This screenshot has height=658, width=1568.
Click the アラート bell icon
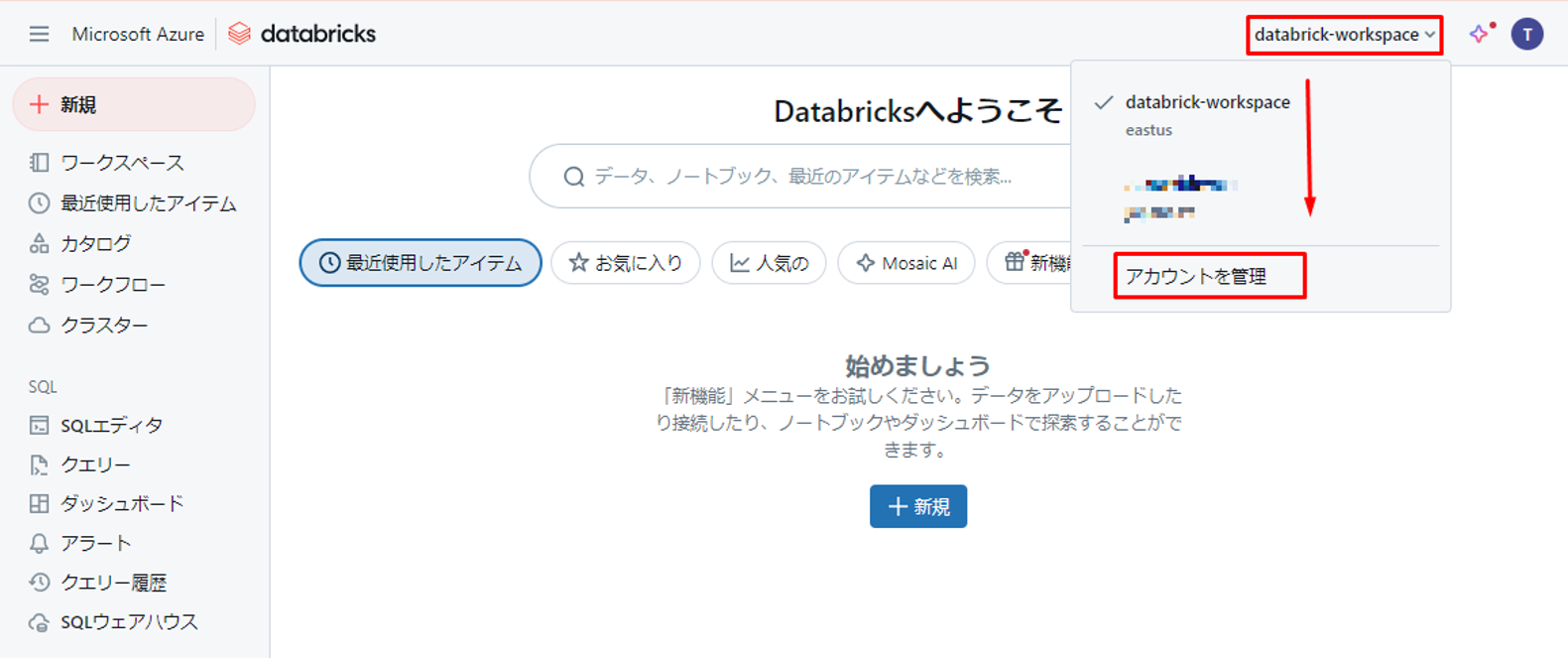[x=39, y=543]
